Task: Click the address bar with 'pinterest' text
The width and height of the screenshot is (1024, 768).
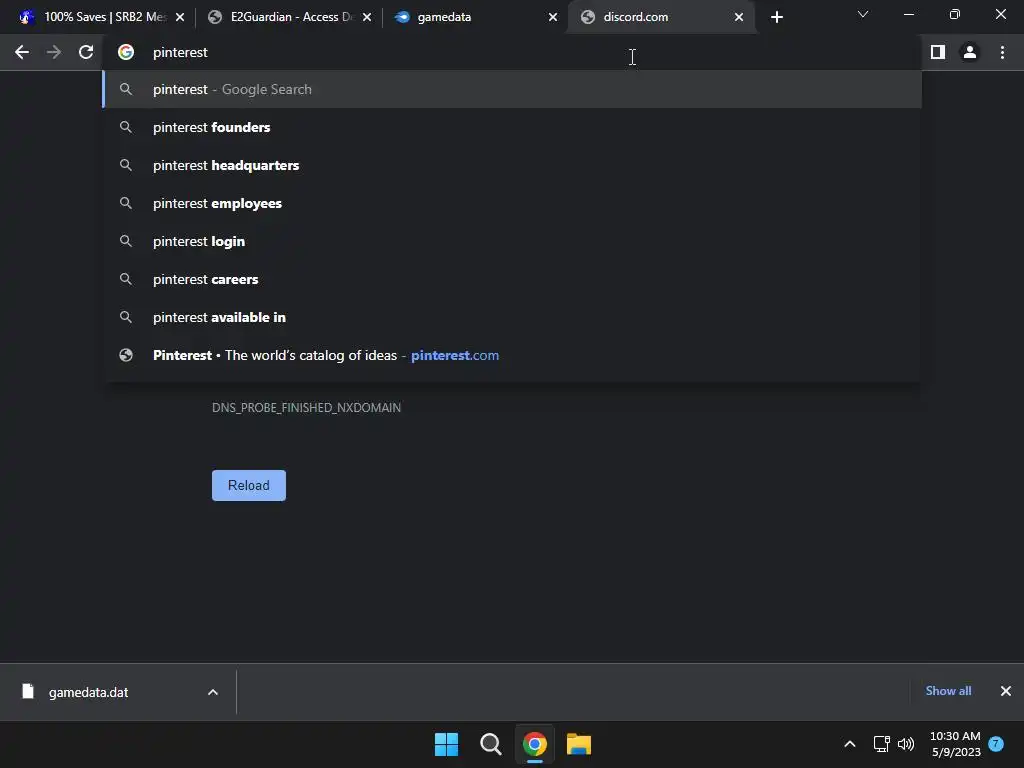Action: click(x=513, y=52)
